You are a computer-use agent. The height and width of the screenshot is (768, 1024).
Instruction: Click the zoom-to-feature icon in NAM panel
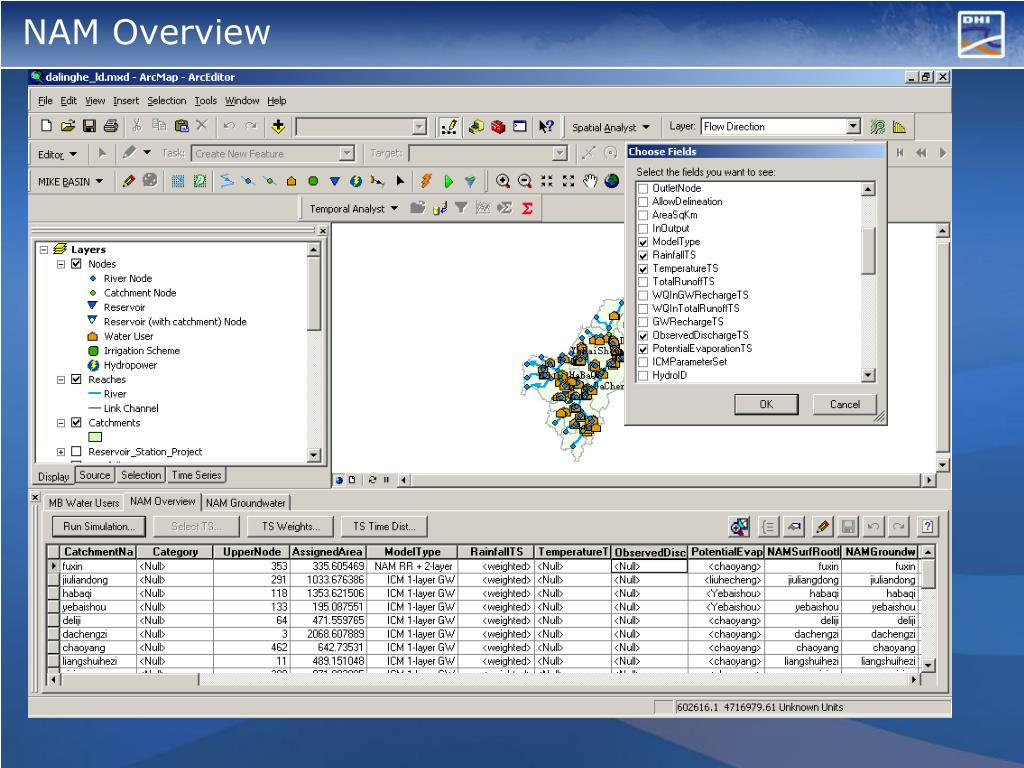(739, 526)
